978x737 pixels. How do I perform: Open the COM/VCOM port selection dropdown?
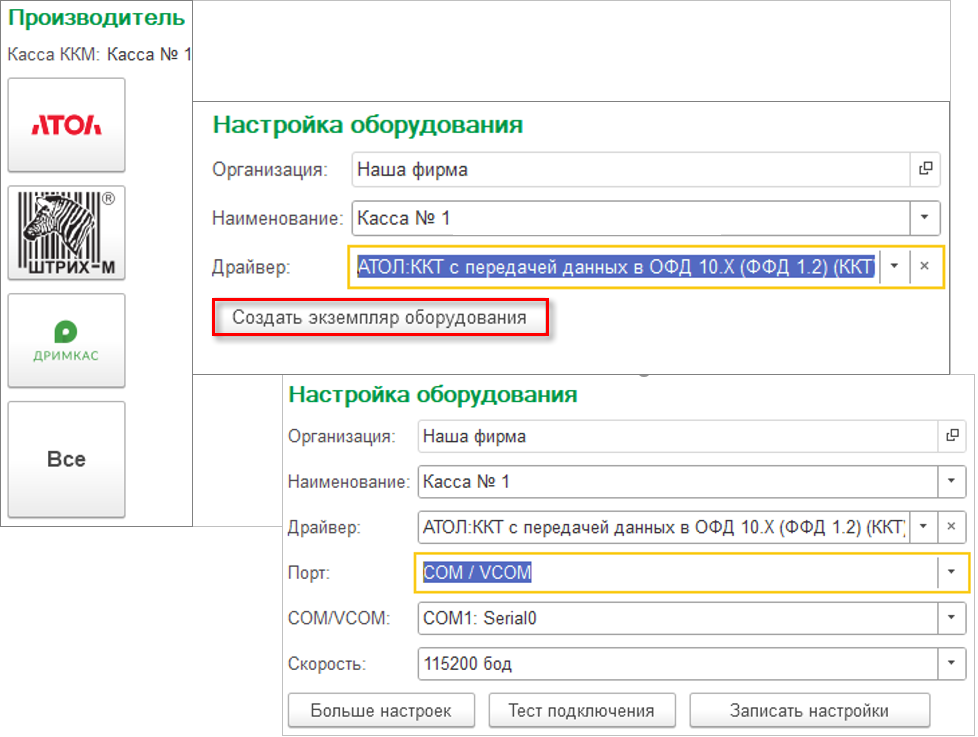(x=951, y=618)
